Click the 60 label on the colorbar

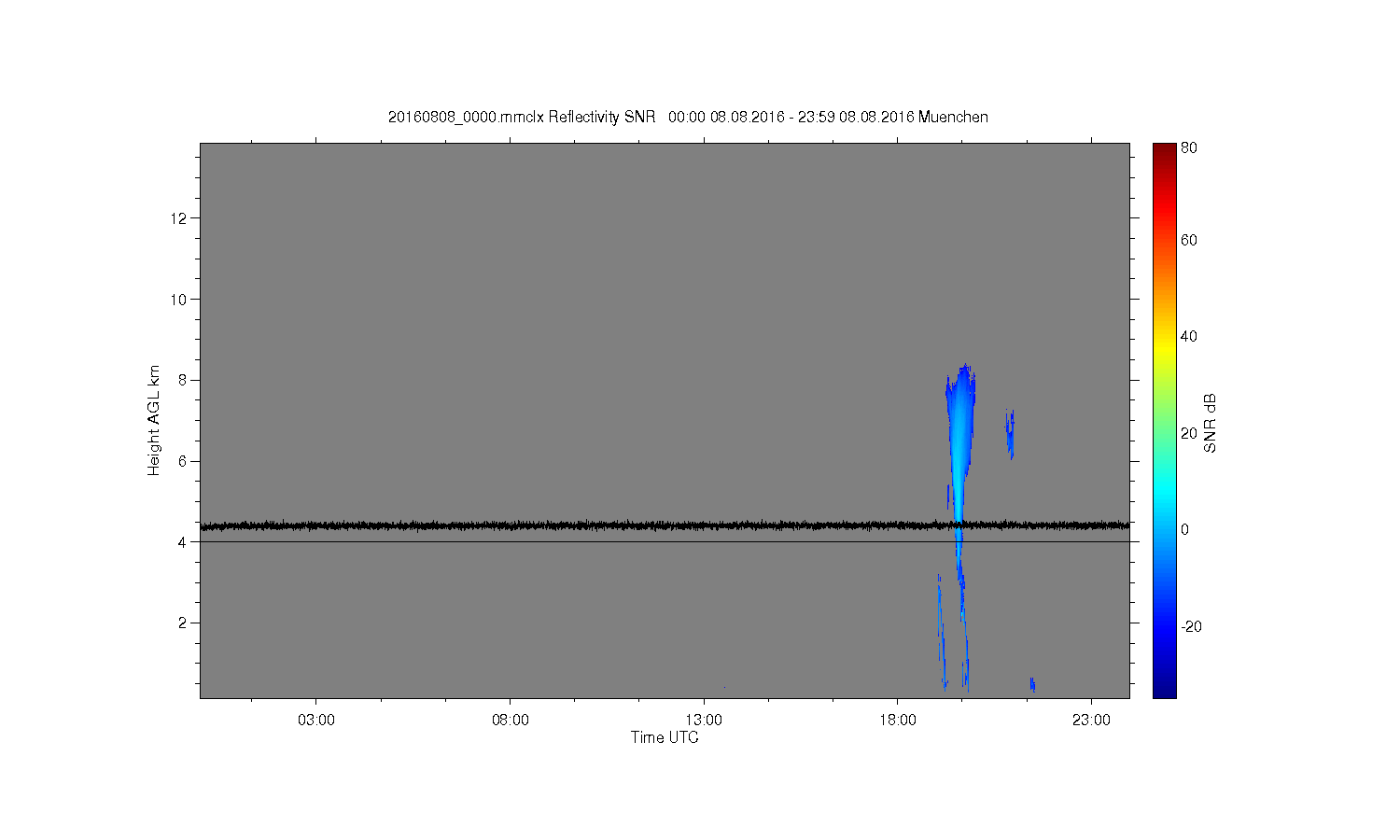[1189, 240]
